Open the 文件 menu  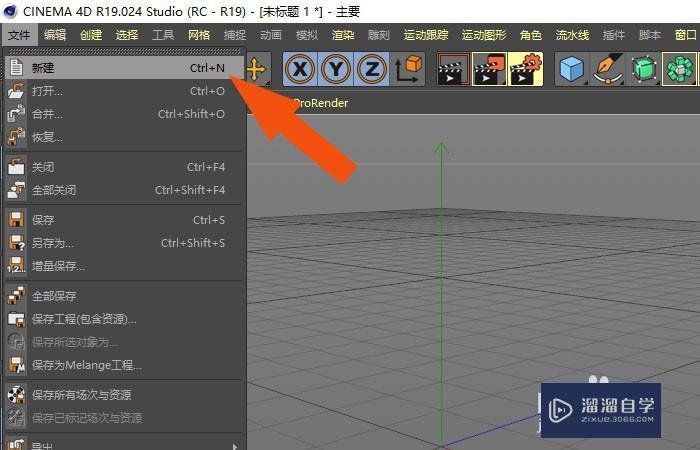click(x=19, y=35)
